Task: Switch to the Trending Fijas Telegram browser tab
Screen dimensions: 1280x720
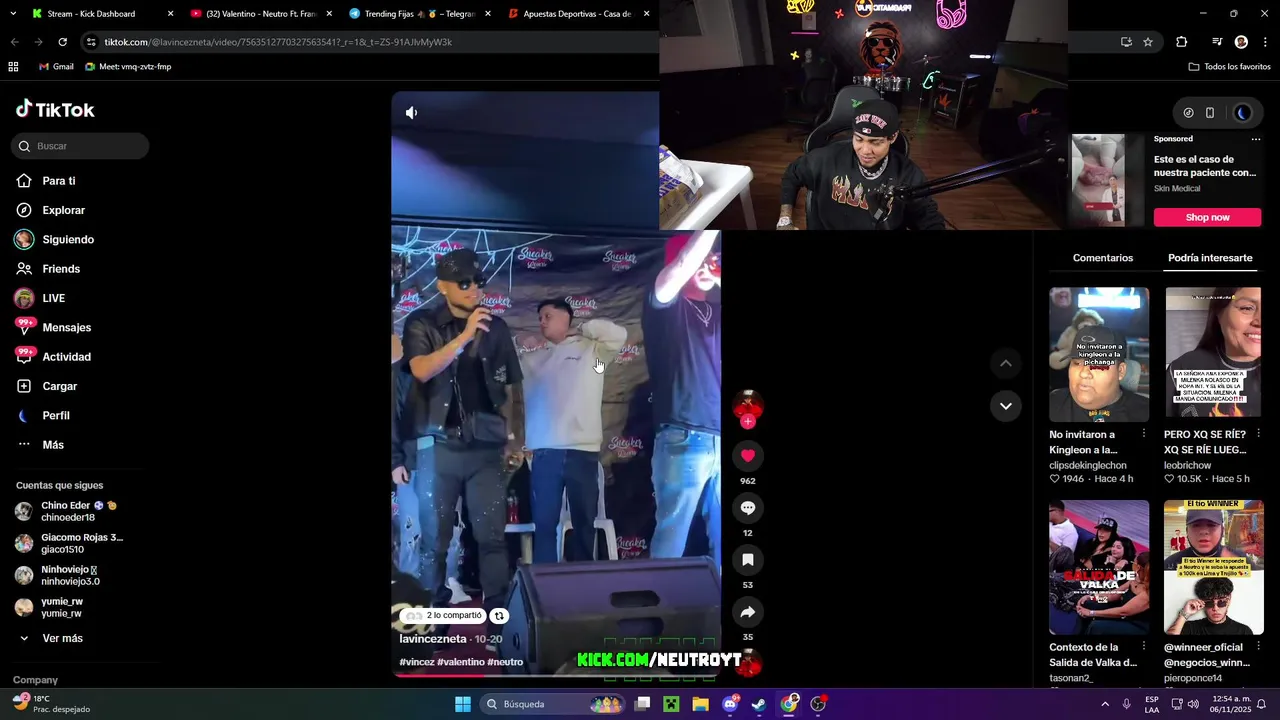Action: (418, 14)
